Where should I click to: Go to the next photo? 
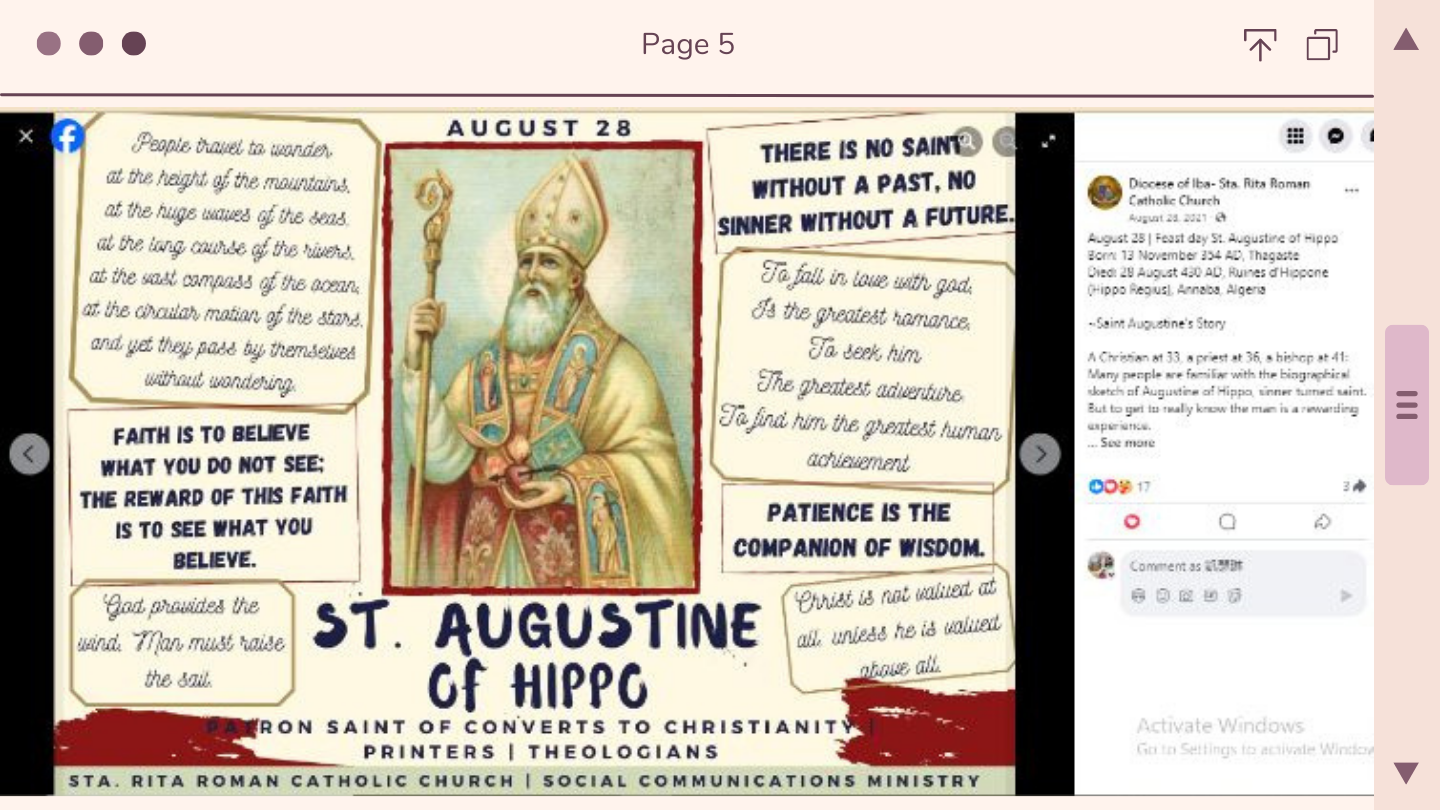coord(1040,454)
